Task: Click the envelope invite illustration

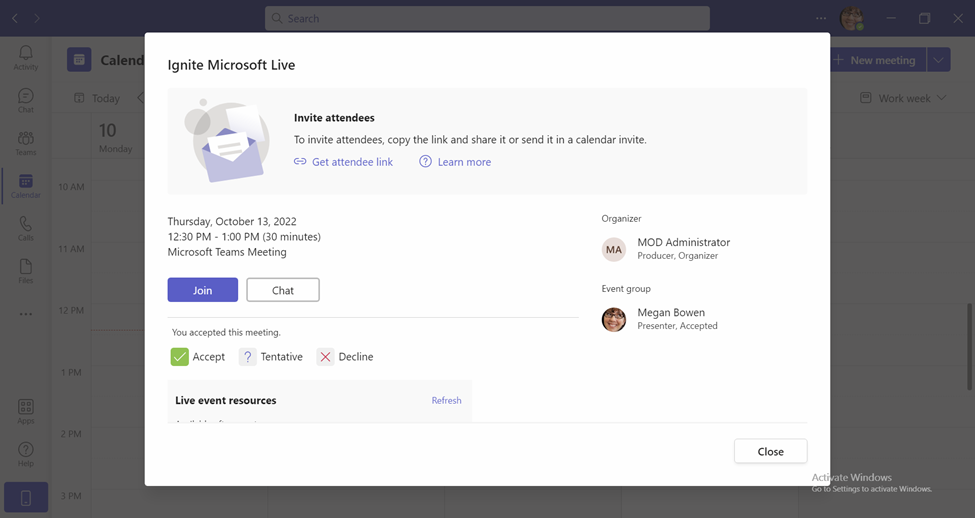Action: coord(227,141)
